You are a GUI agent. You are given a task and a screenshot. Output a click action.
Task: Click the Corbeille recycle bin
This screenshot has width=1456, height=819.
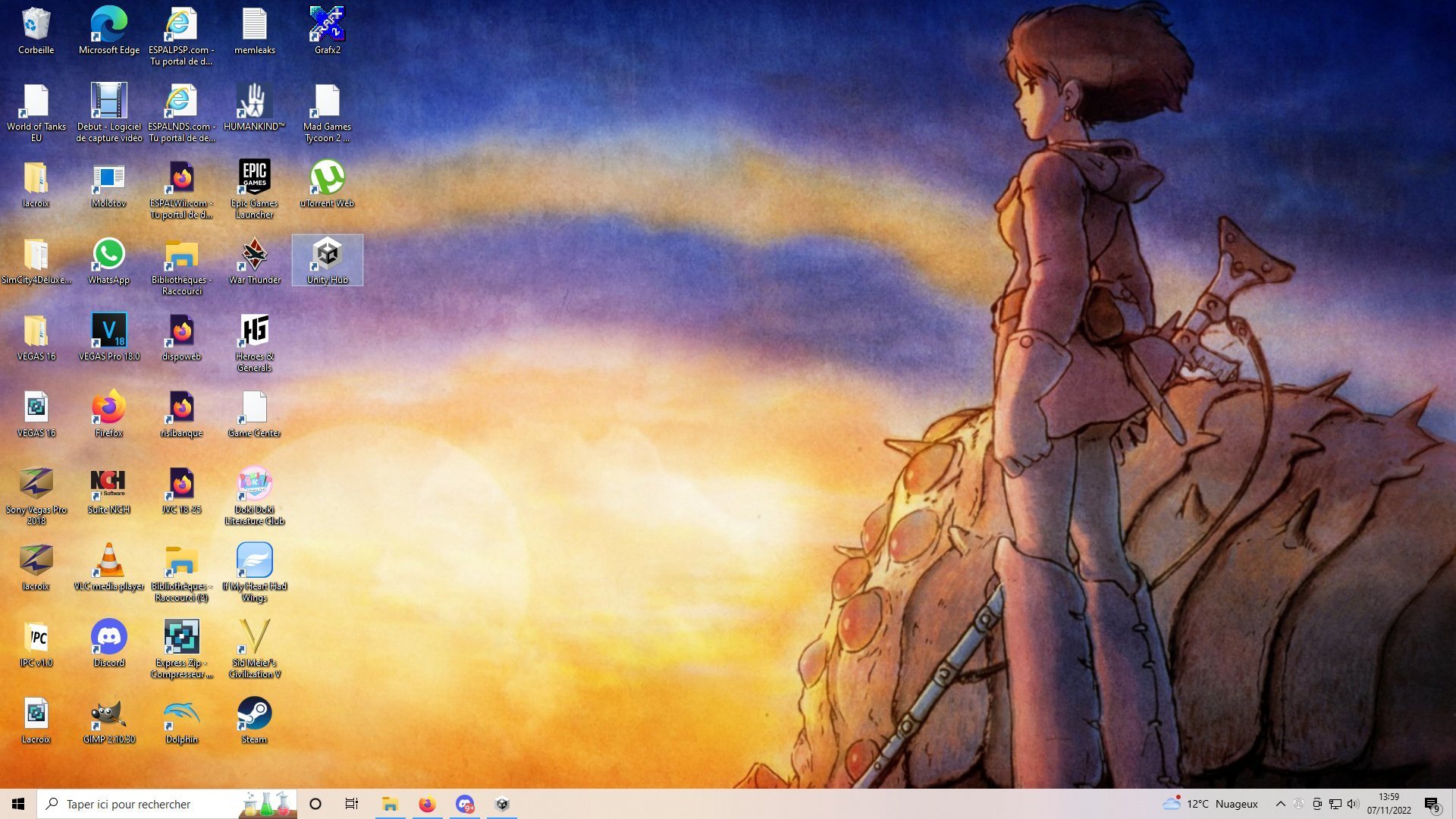[x=36, y=25]
